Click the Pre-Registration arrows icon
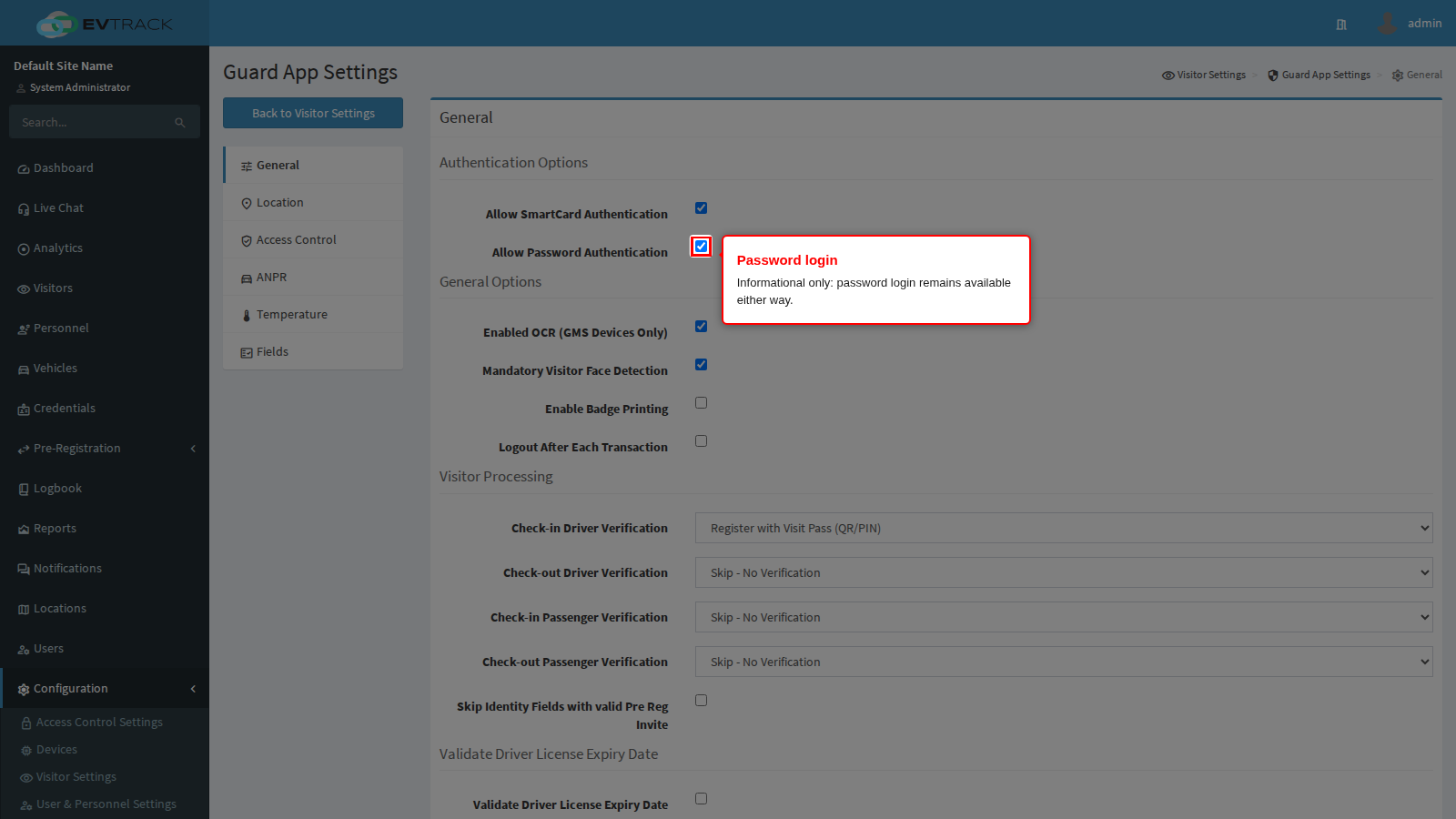This screenshot has height=819, width=1456. coord(24,450)
